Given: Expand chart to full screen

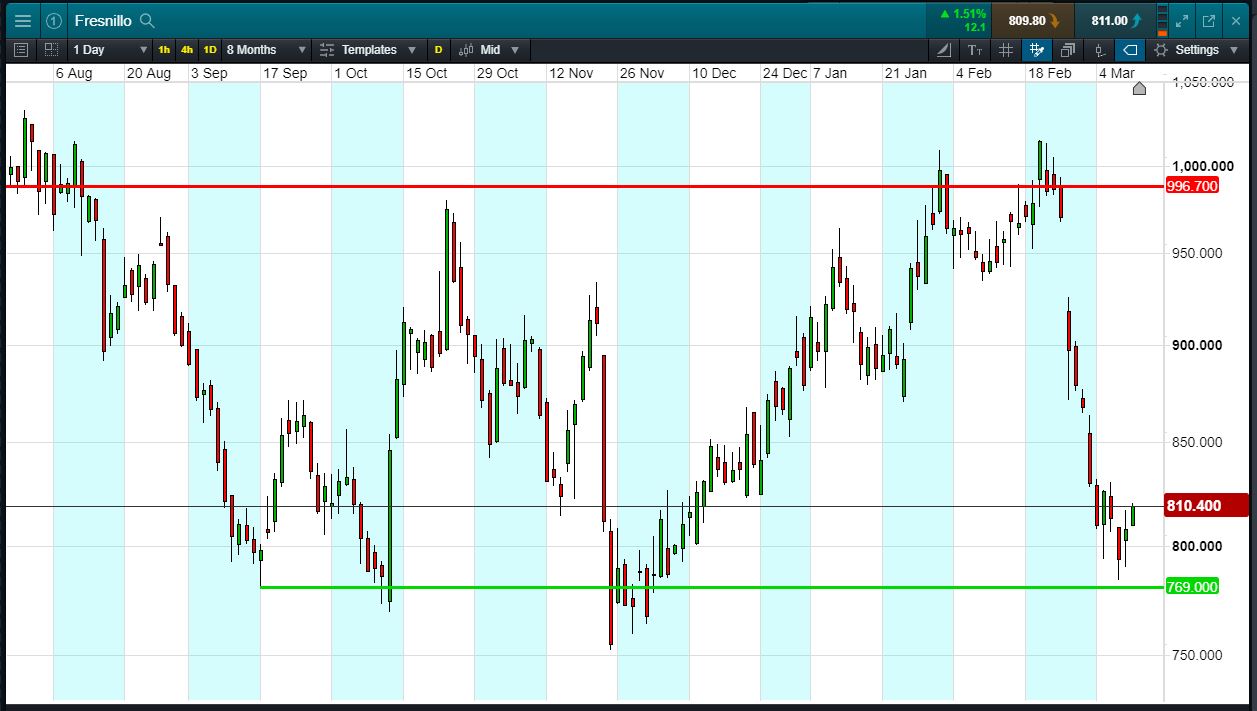Looking at the screenshot, I should 1182,20.
